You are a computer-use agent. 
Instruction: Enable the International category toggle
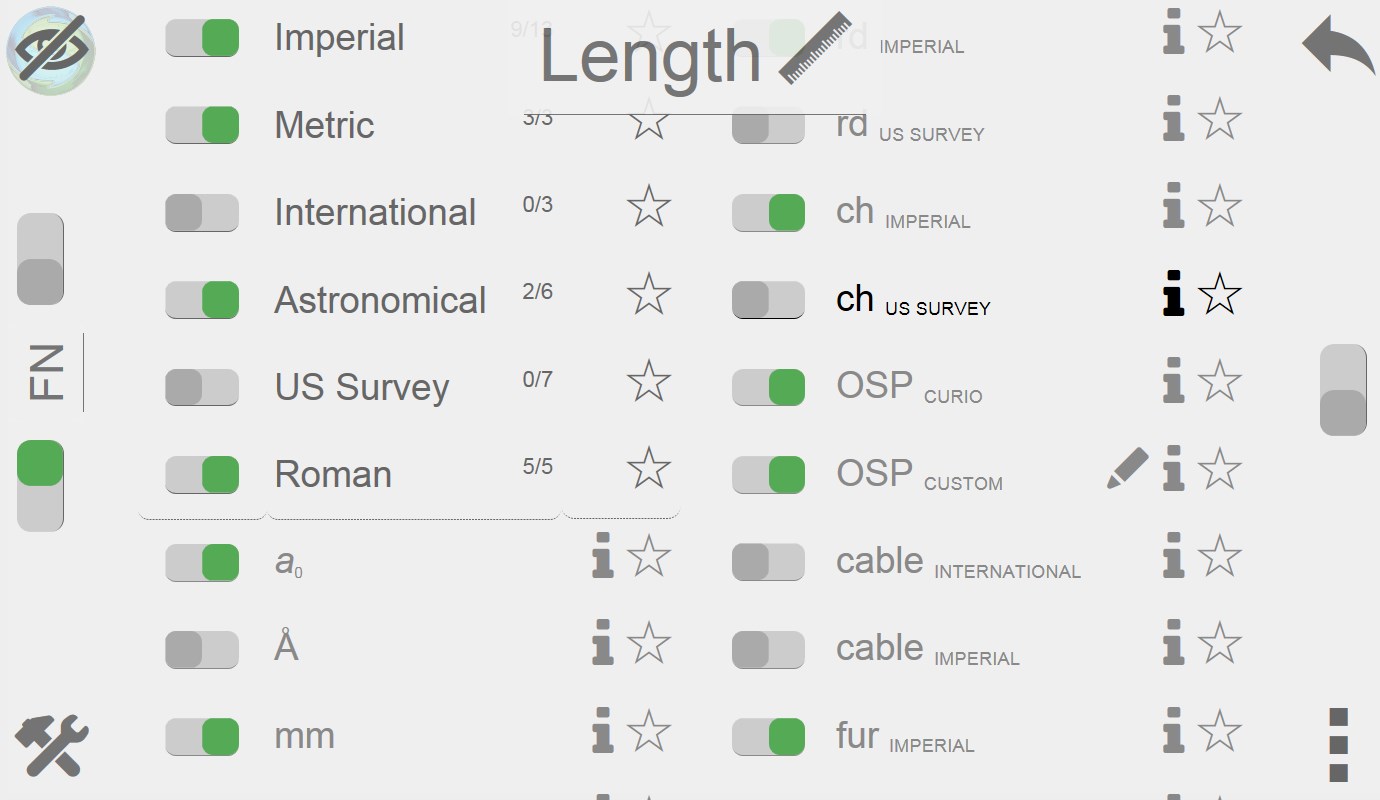pyautogui.click(x=202, y=212)
